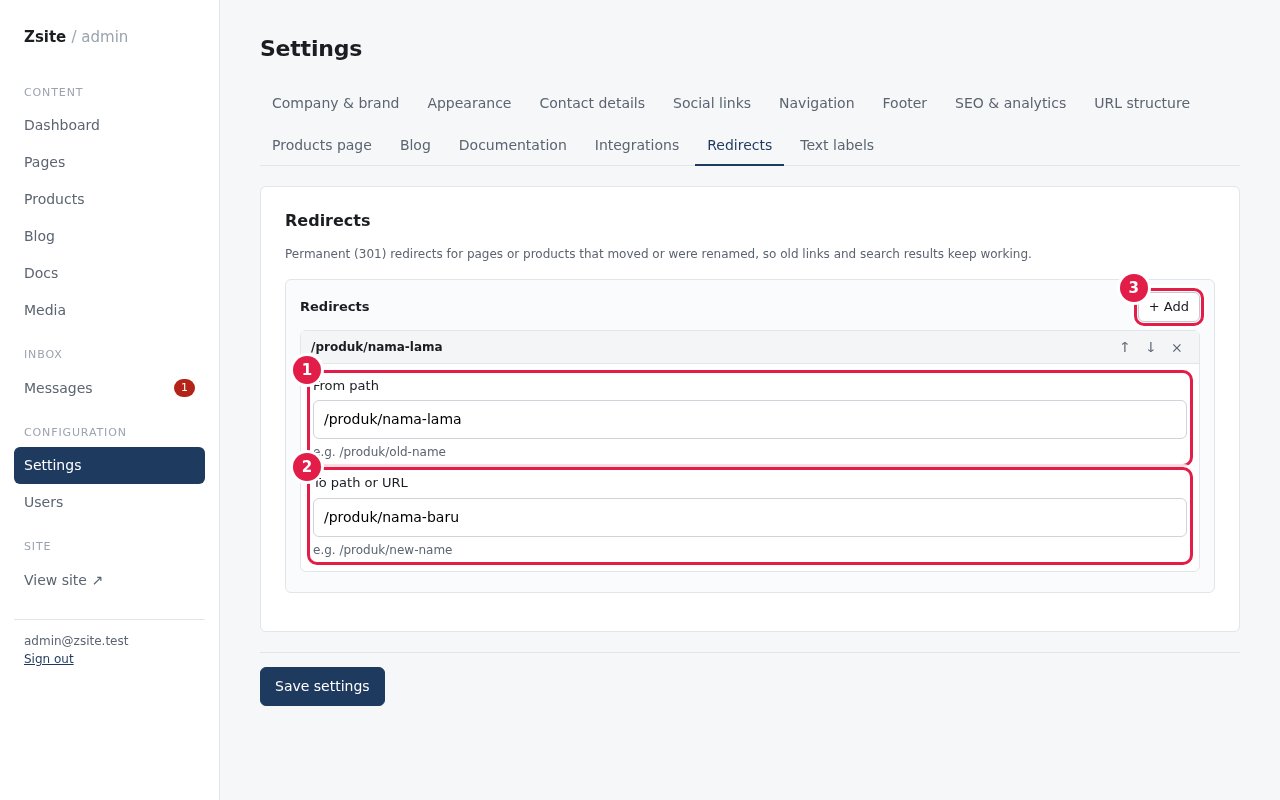Screen dimensions: 1280x800
Task: Focus the To path or URL field
Action: [750, 517]
